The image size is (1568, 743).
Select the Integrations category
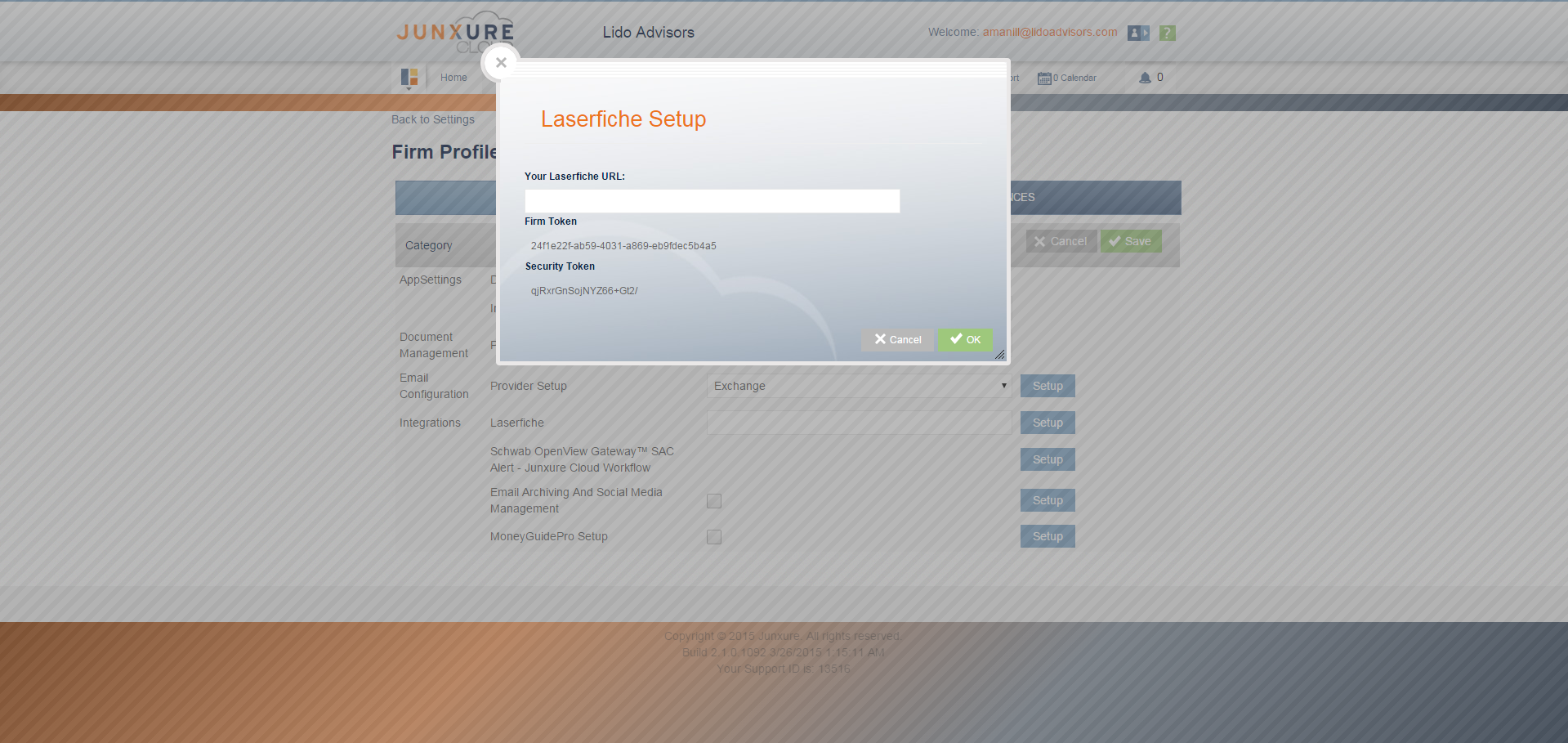[430, 423]
